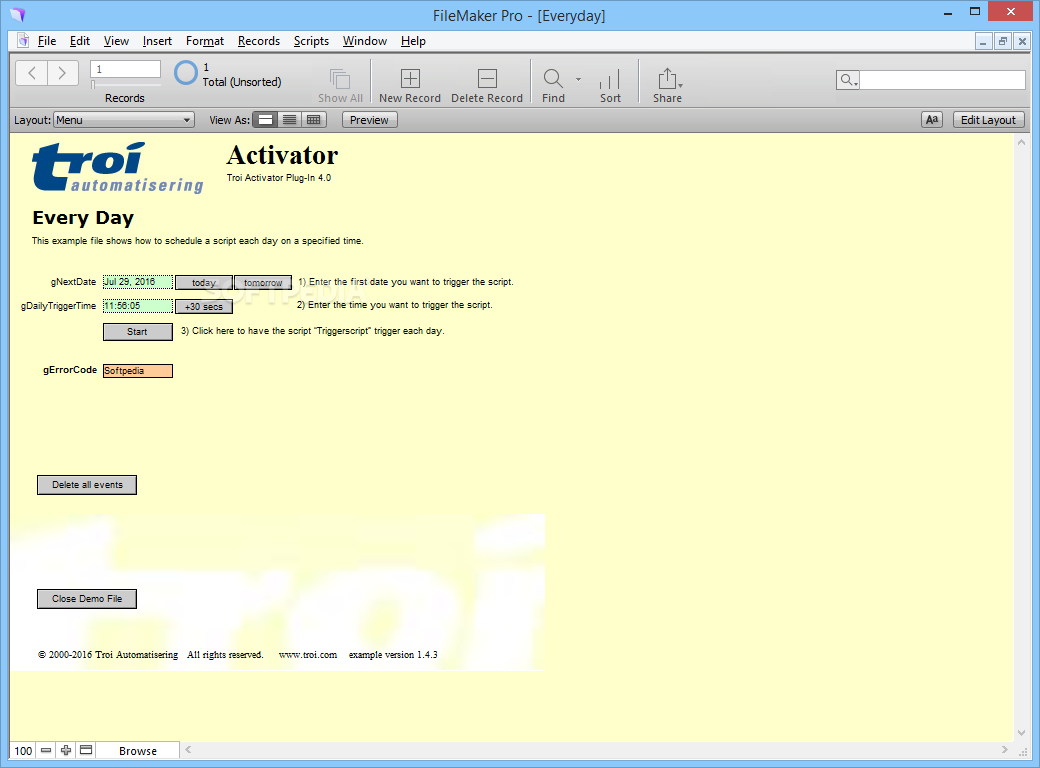1040x768 pixels.
Task: Click the document icon beside File menu
Action: pos(23,40)
